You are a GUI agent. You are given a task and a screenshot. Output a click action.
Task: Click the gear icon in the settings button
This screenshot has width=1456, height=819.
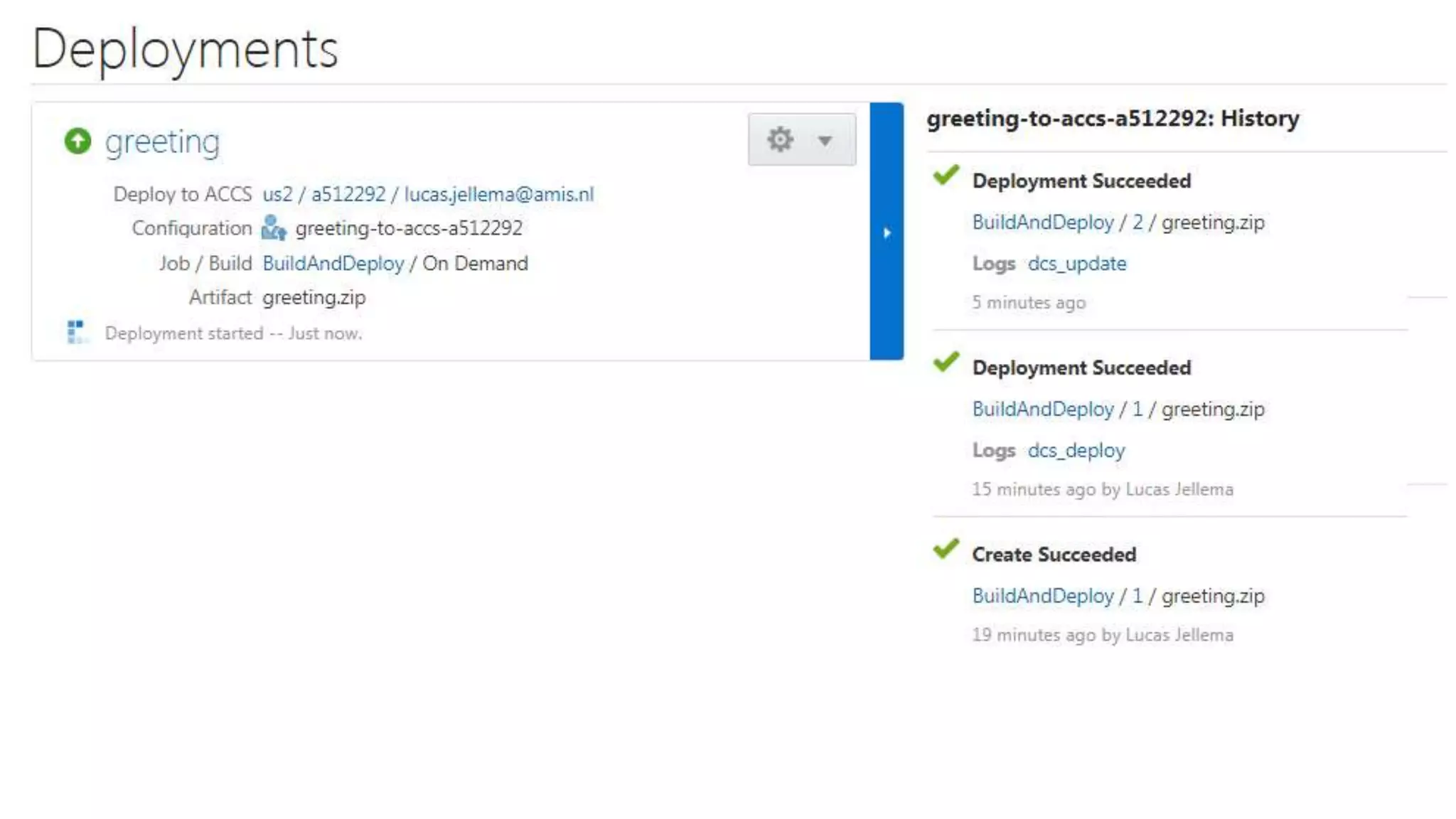coord(780,139)
